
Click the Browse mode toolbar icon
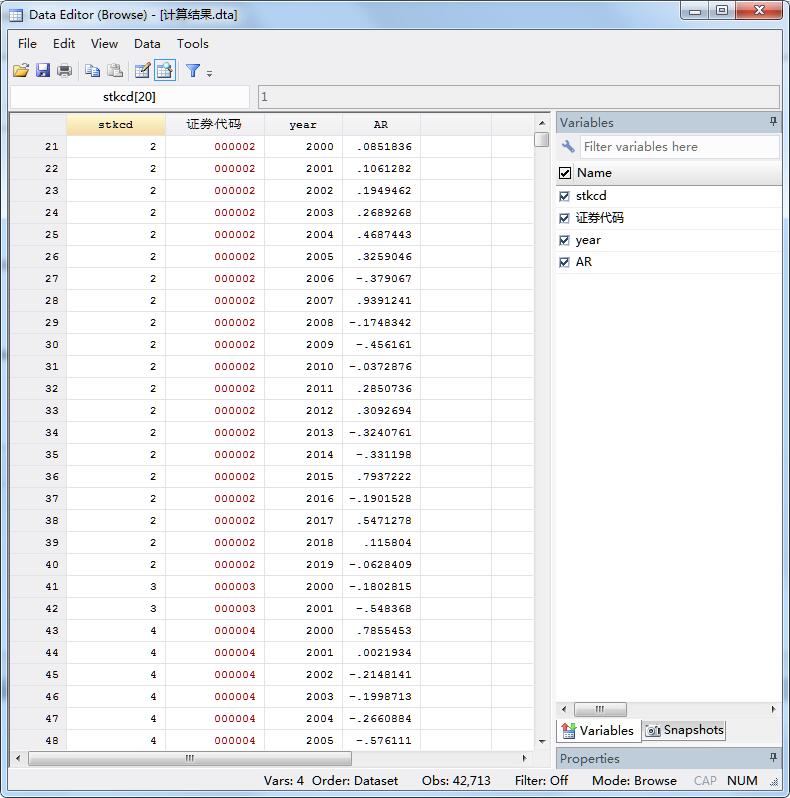[165, 71]
